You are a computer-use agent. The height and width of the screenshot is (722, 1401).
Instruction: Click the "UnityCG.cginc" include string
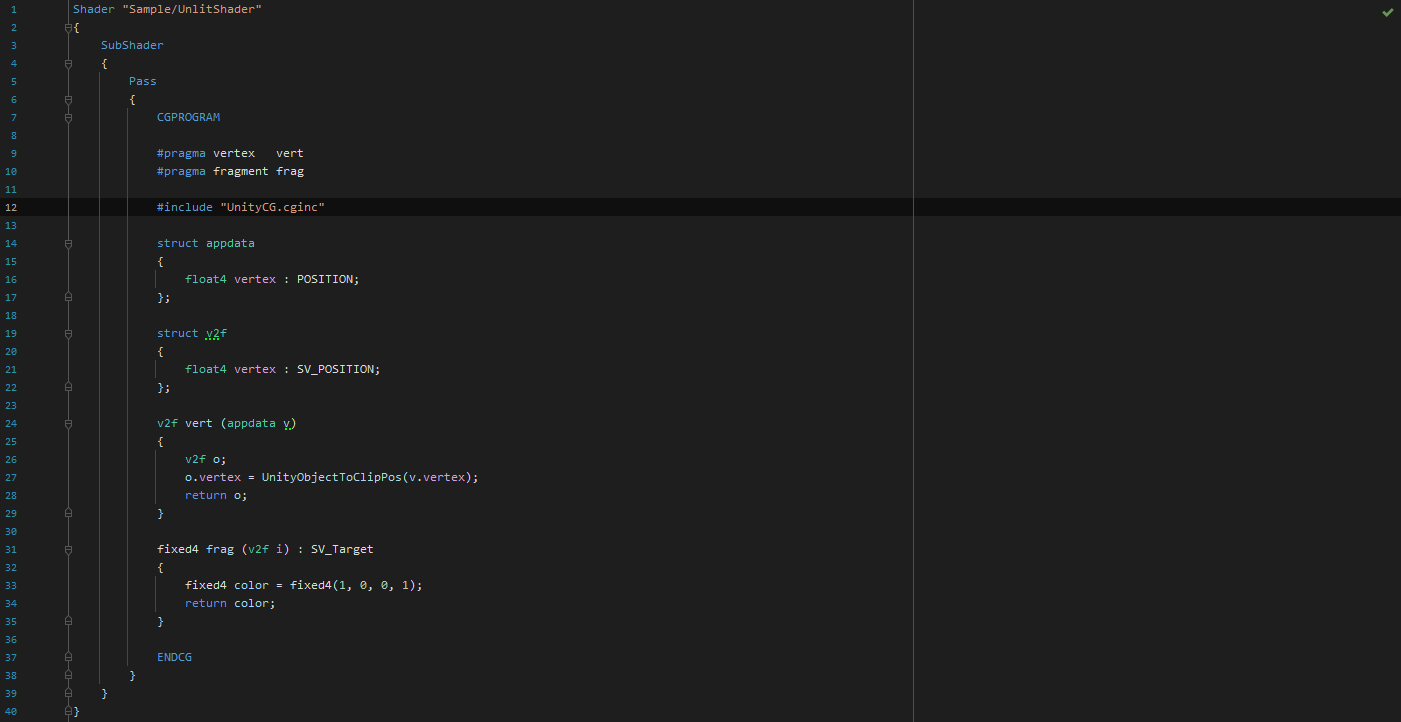pos(273,207)
